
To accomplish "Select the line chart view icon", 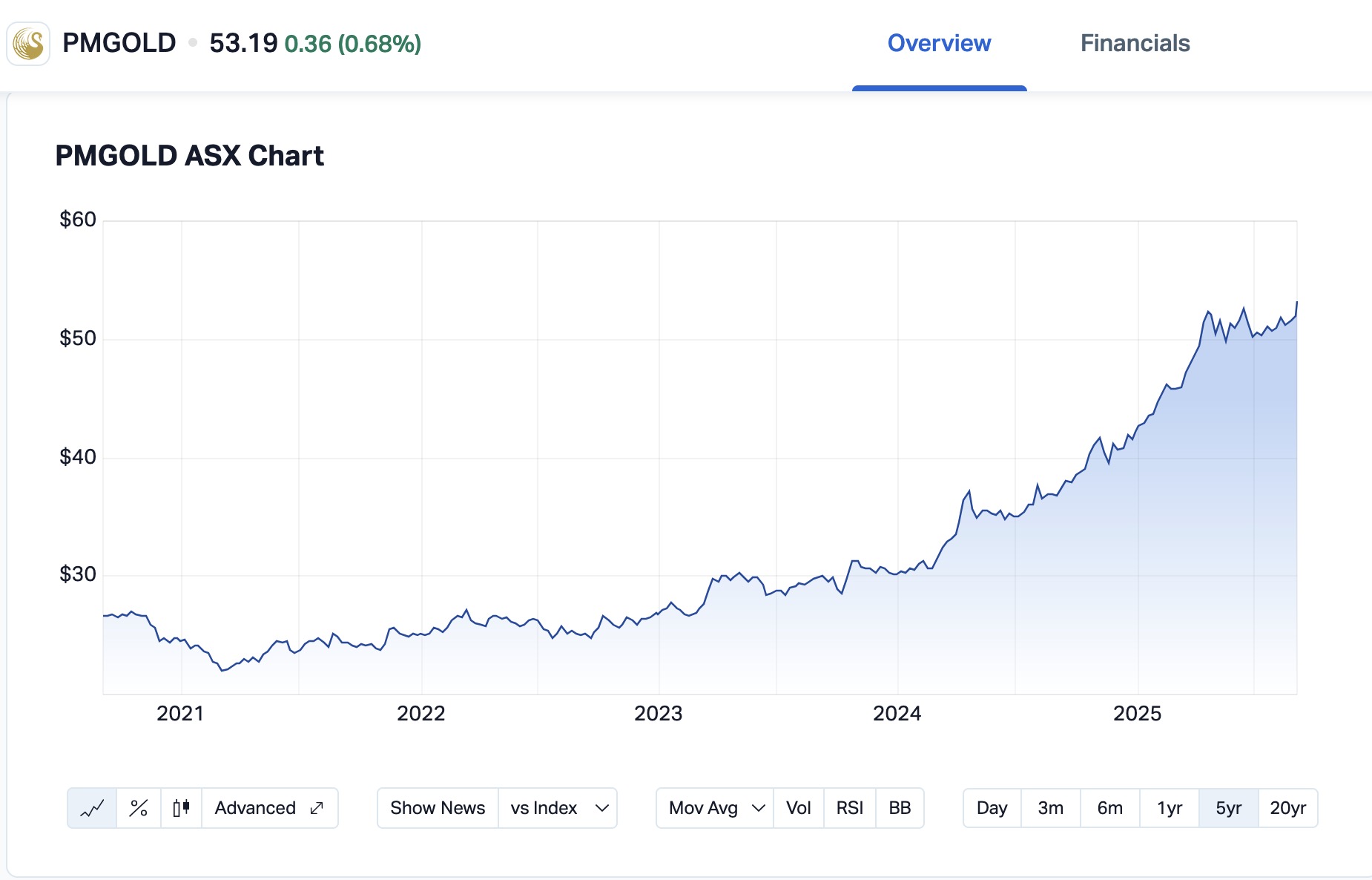I will pos(92,808).
